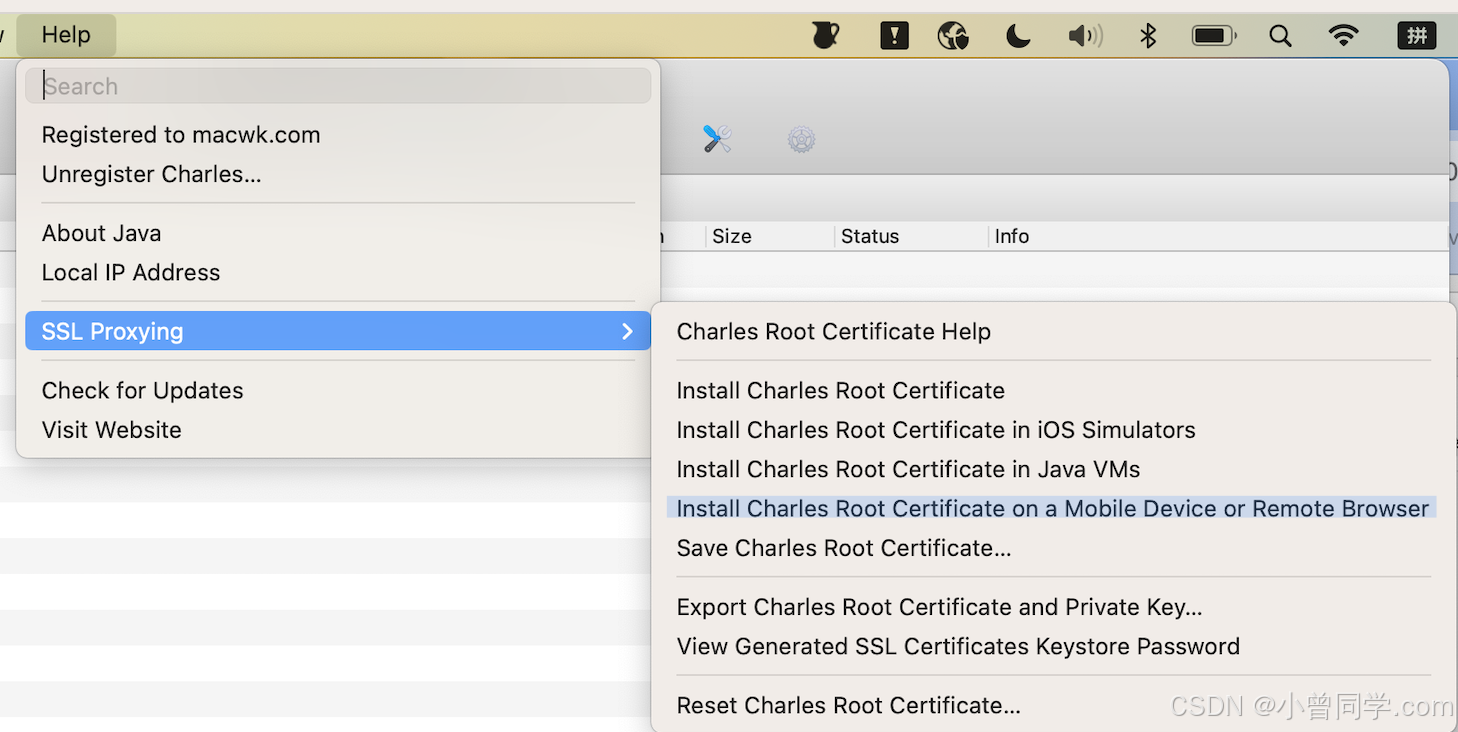Open About Java menu item
This screenshot has width=1458, height=732.
click(338, 233)
